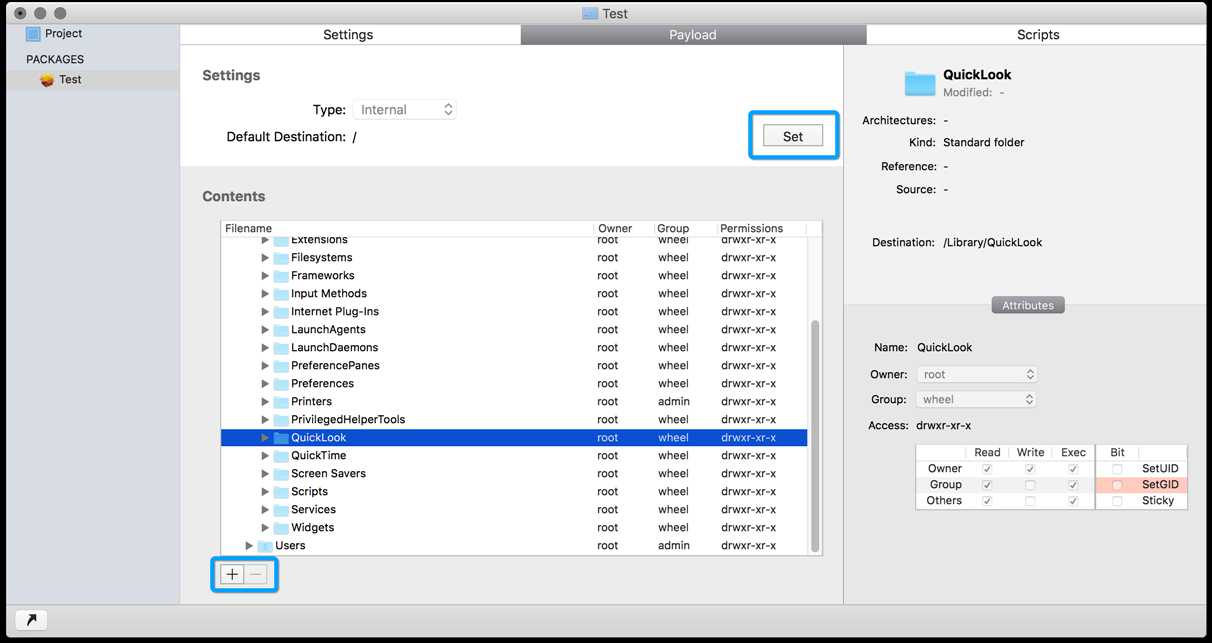
Task: Select the Widgets row name
Action: click(312, 528)
